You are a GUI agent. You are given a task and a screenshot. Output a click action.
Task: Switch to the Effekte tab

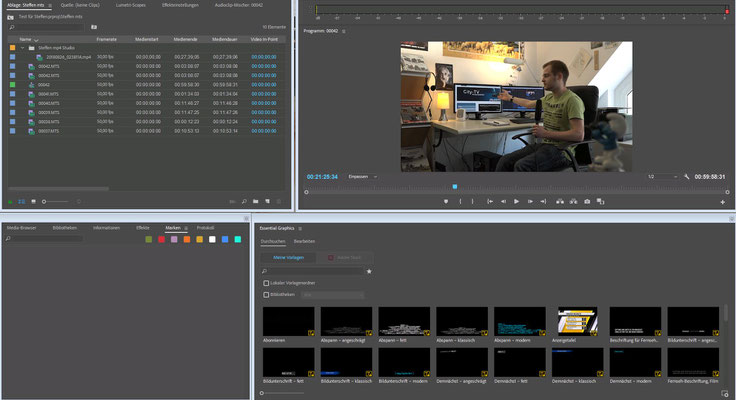143,228
